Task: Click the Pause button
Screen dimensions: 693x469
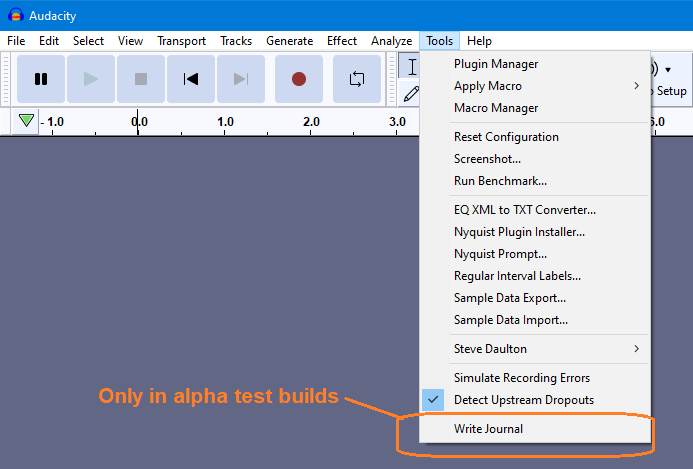Action: click(41, 79)
